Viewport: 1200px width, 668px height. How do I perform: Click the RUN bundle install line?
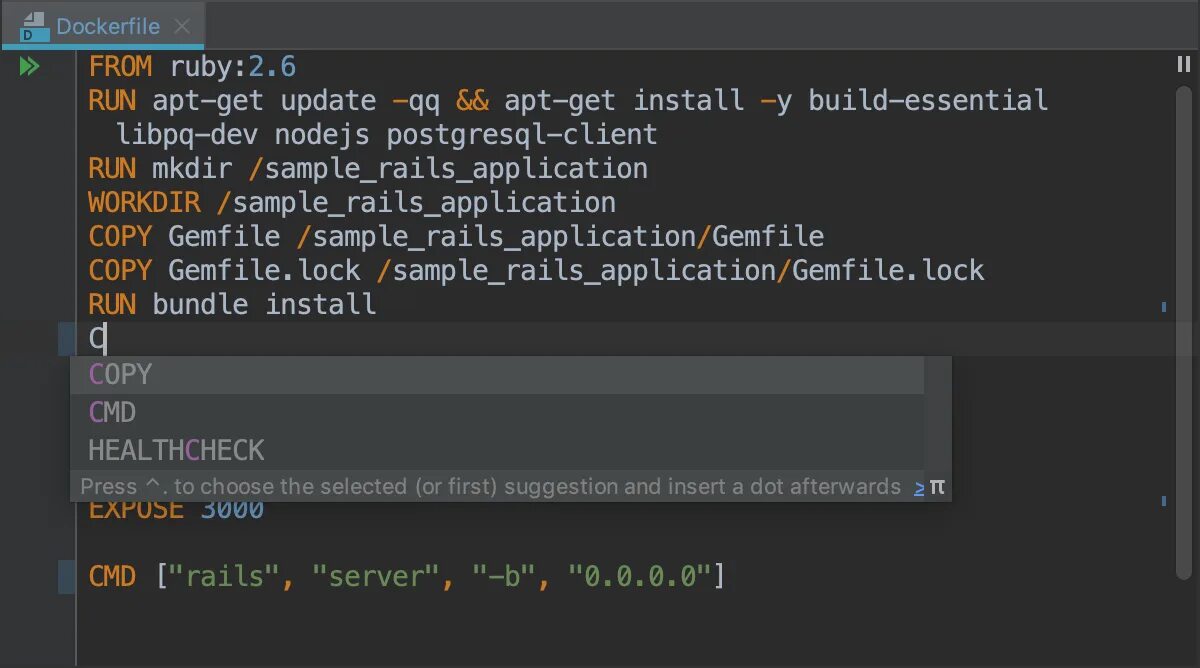point(232,304)
